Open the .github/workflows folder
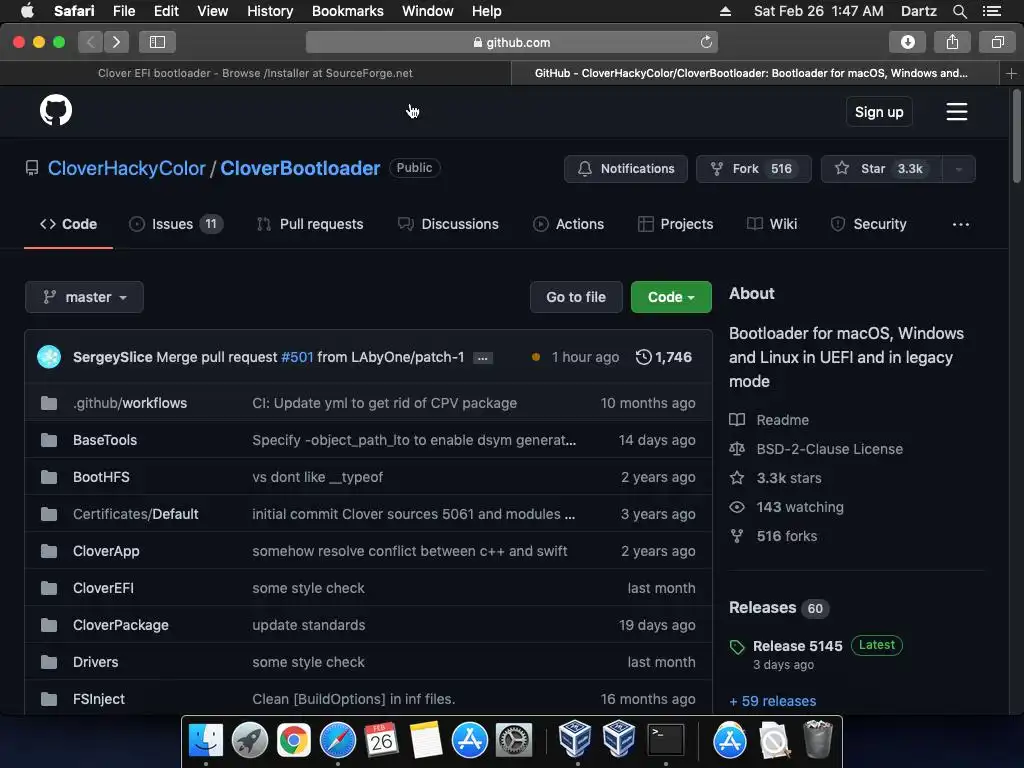1024x768 pixels. 130,404
